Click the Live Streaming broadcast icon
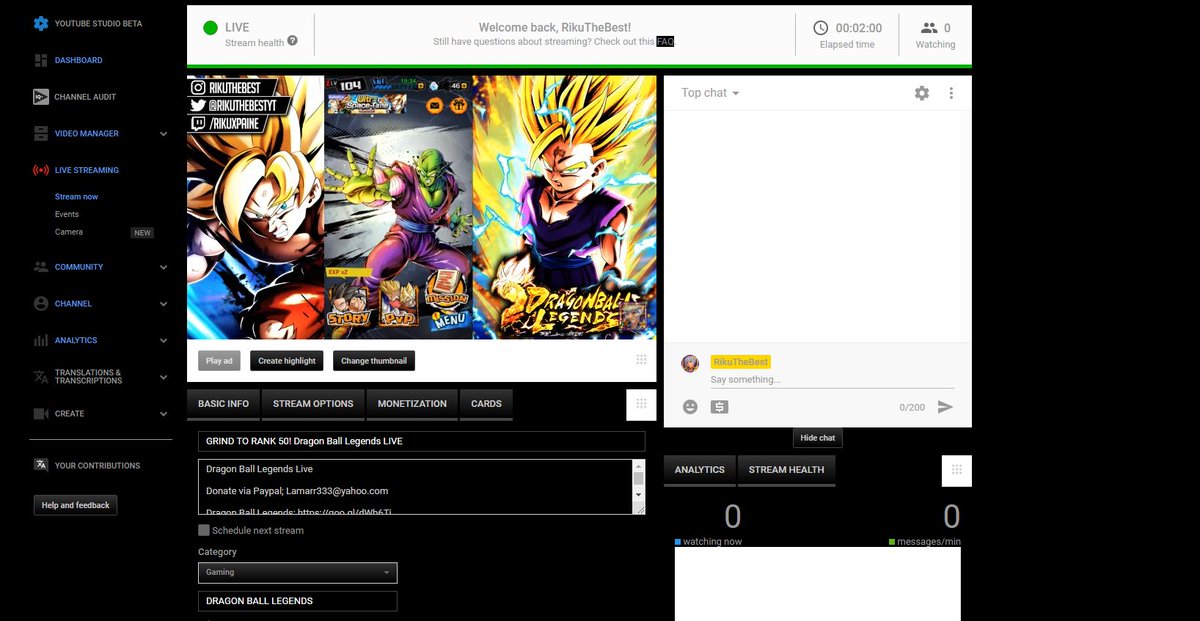Image resolution: width=1200 pixels, height=621 pixels. click(x=41, y=170)
